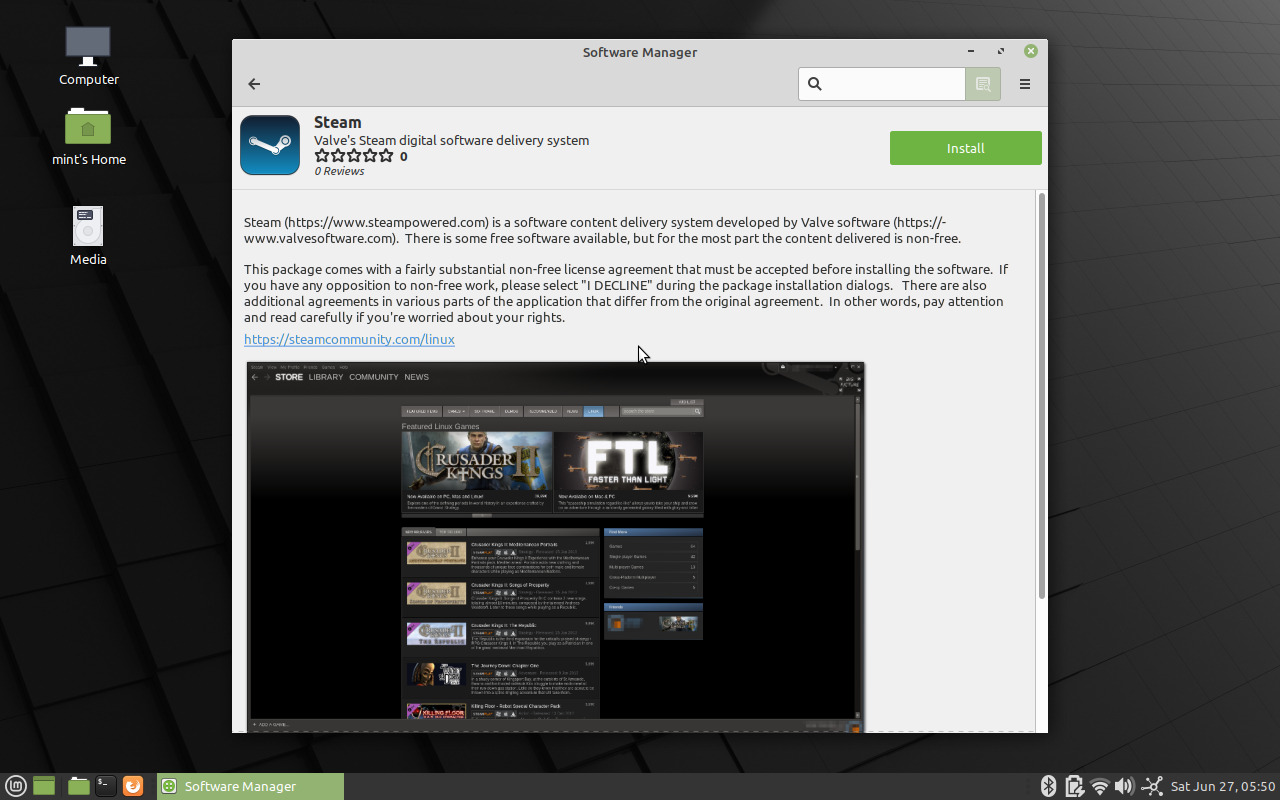
Task: Click the Software Manager vertical scrollbar
Action: (1041, 395)
